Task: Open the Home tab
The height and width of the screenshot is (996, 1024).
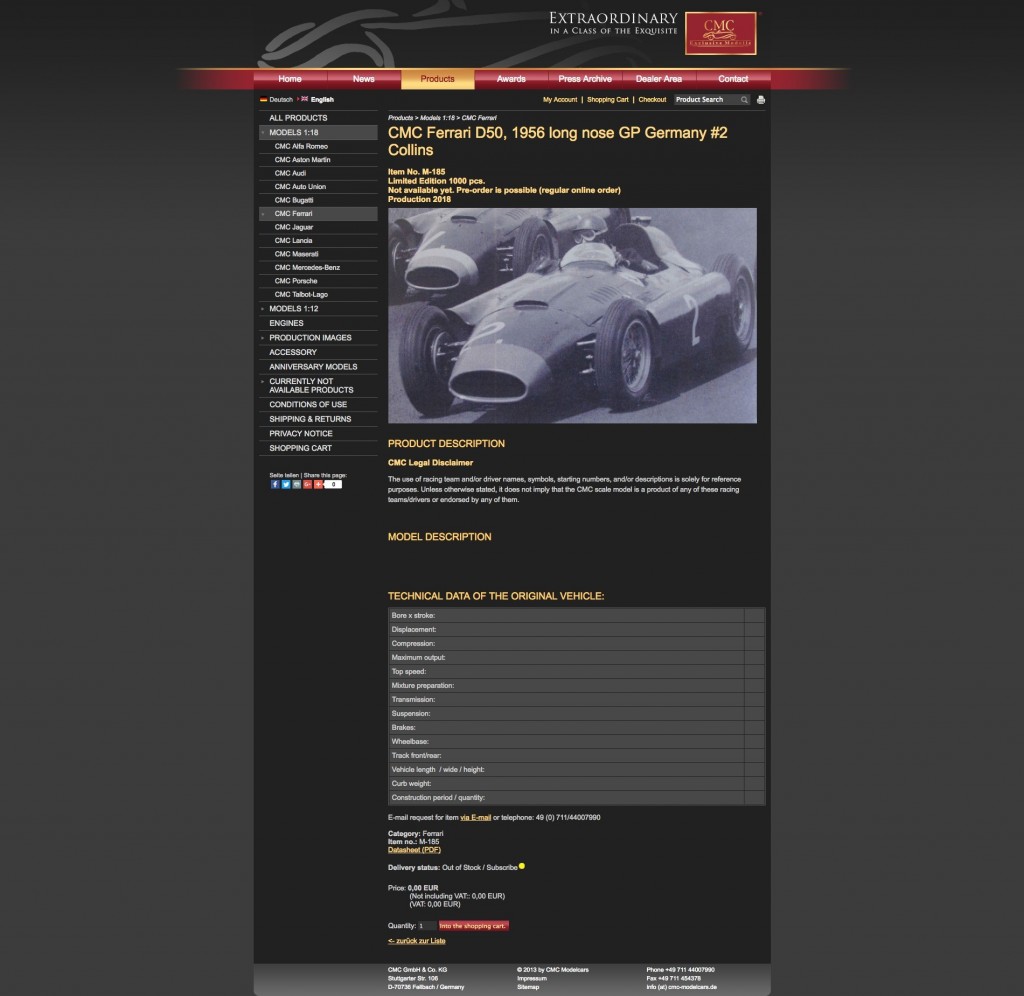Action: click(290, 79)
